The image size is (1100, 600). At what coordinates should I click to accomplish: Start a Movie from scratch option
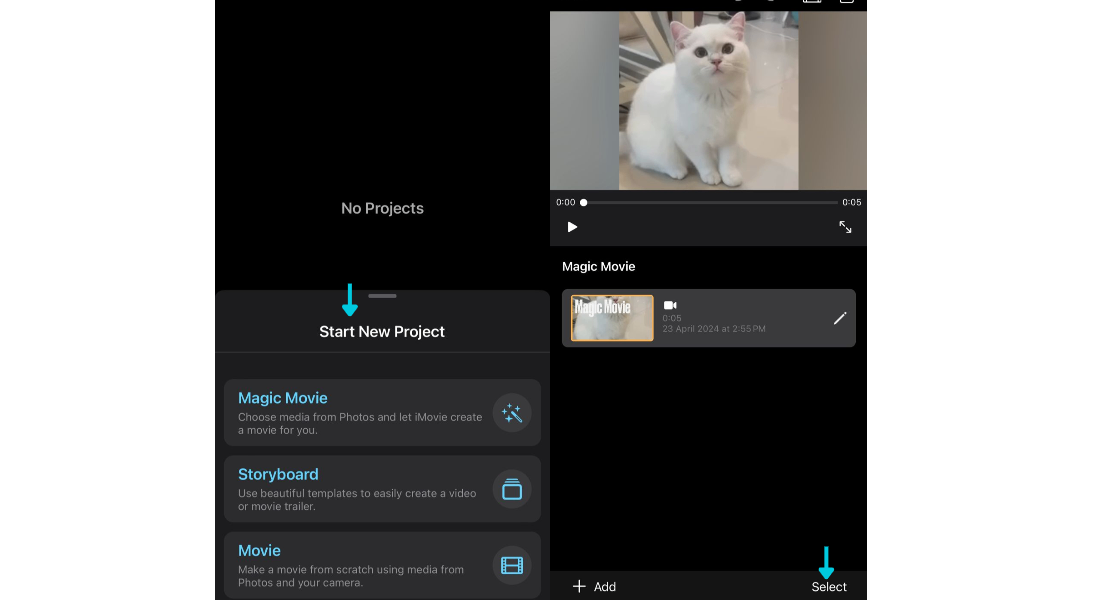coord(382,565)
